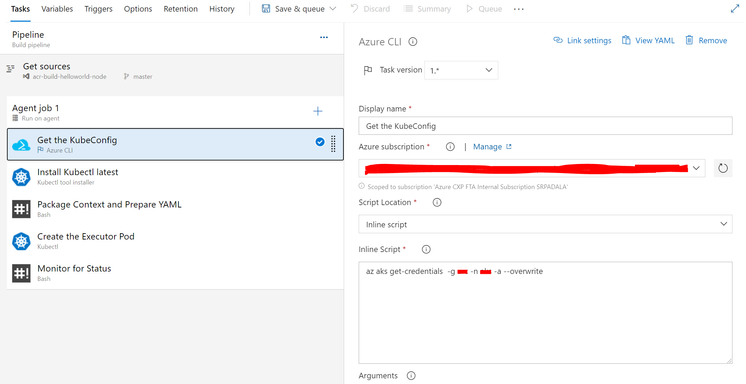Open the Task version dropdown
The image size is (746, 384).
pos(461,70)
